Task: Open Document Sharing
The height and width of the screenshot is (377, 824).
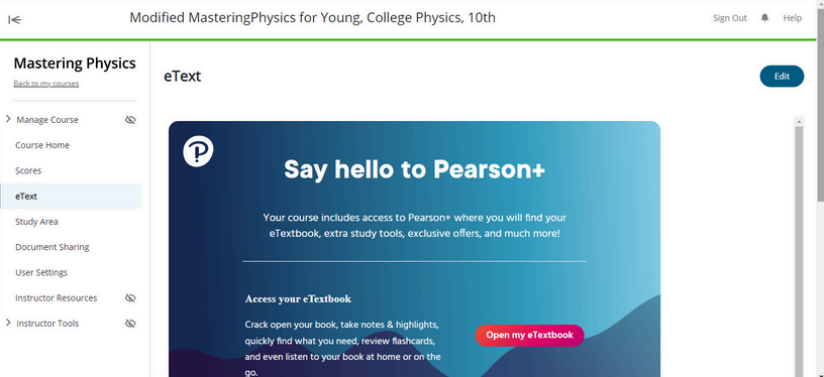Action: 52,247
